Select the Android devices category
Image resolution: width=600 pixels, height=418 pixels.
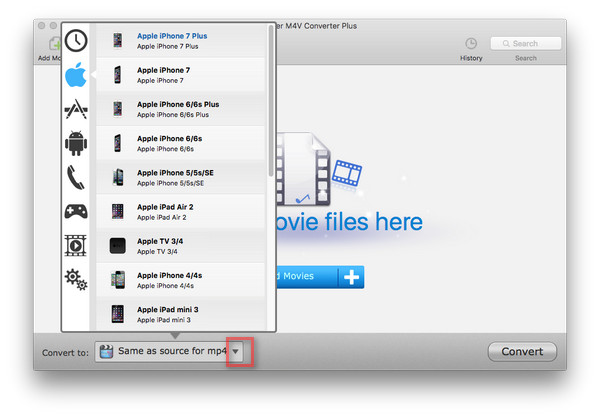(76, 143)
